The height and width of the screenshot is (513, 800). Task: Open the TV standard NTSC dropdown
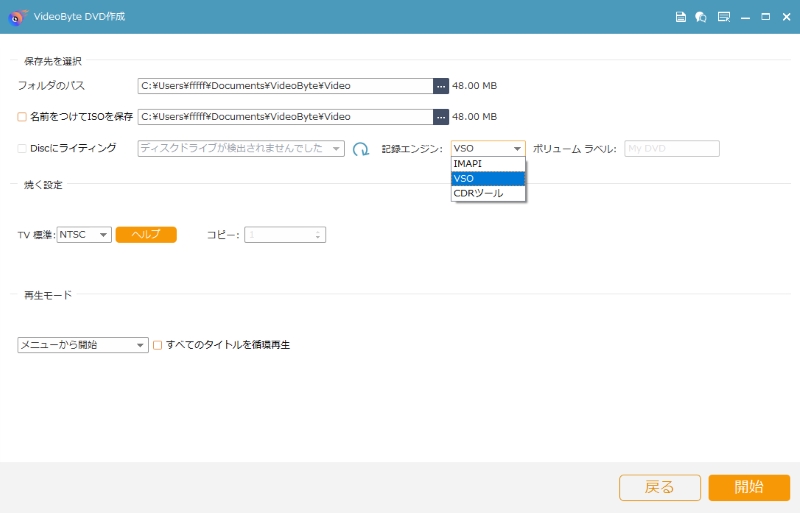coord(84,235)
